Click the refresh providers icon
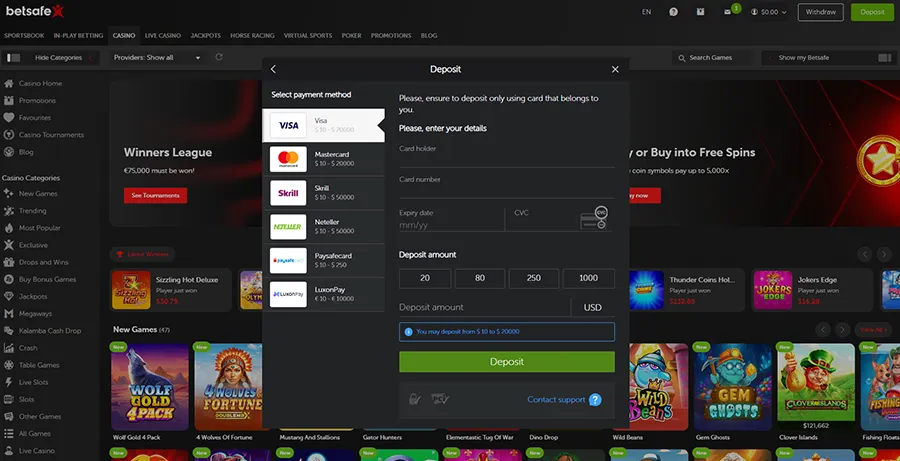This screenshot has height=461, width=900. (x=219, y=57)
